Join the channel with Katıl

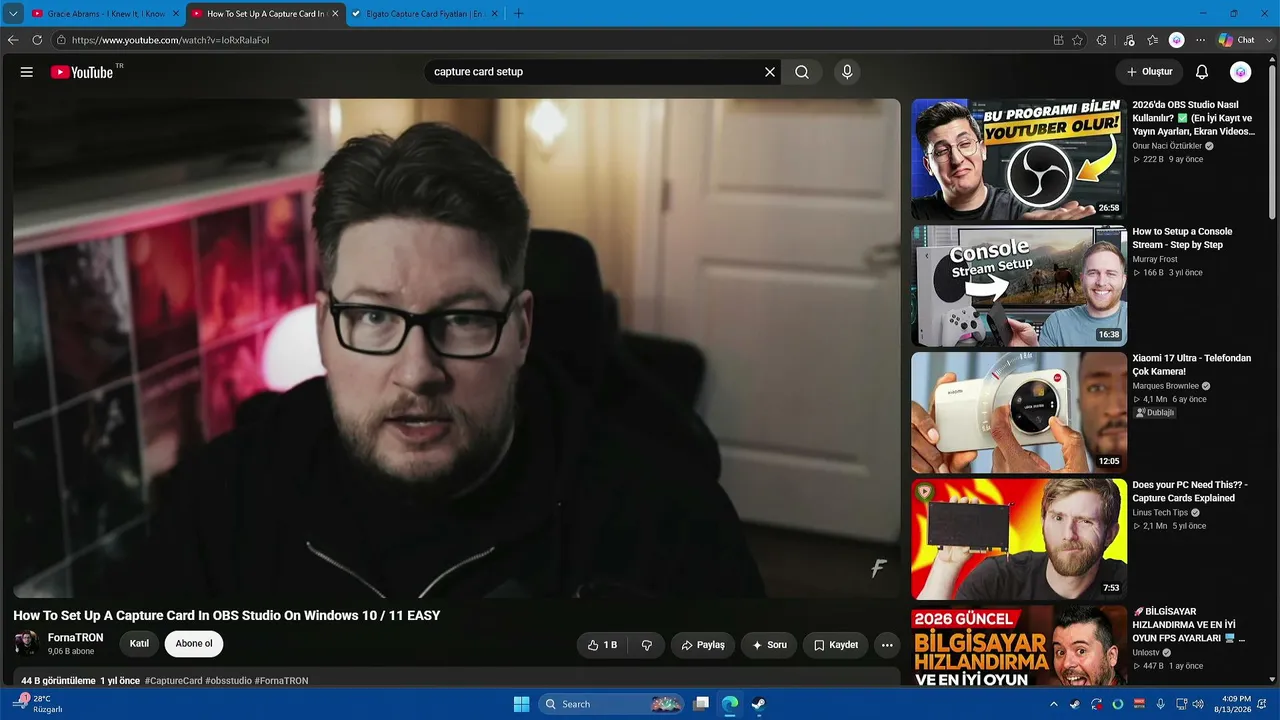(x=139, y=644)
